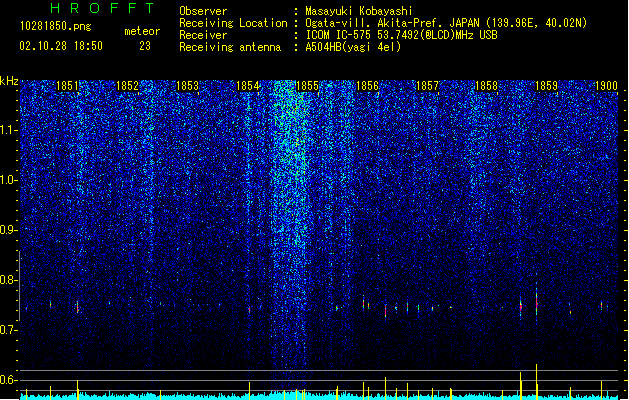This screenshot has height=400, width=629.
Task: Click the ICOM IC-575 receiver details
Action: [402, 35]
